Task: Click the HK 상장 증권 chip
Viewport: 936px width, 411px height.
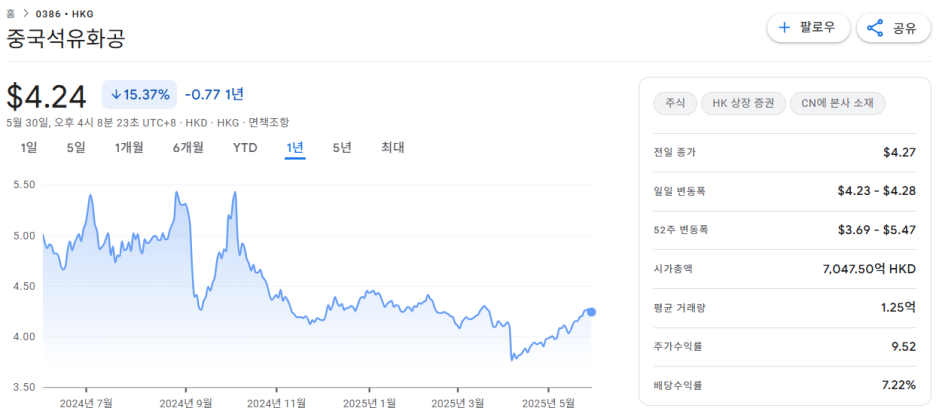Action: coord(742,103)
